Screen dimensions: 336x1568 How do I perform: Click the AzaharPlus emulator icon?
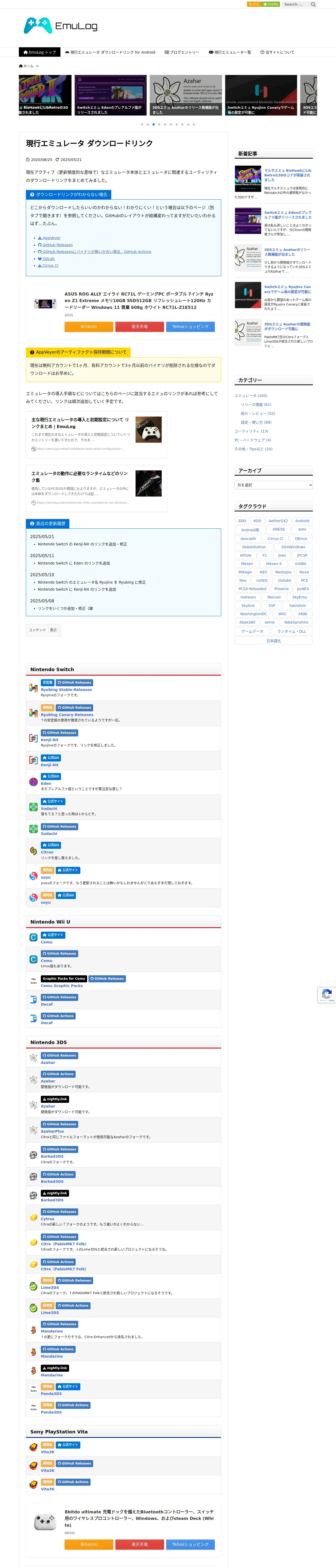(x=33, y=1130)
